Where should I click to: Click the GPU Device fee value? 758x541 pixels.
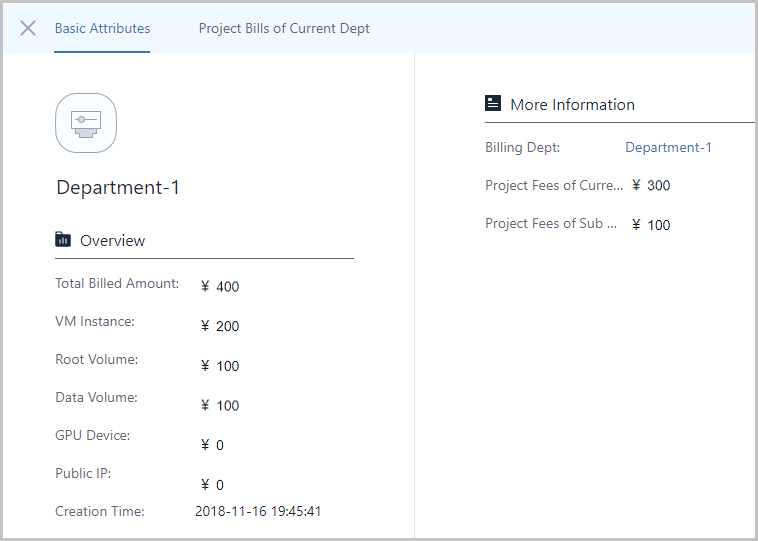coord(212,445)
